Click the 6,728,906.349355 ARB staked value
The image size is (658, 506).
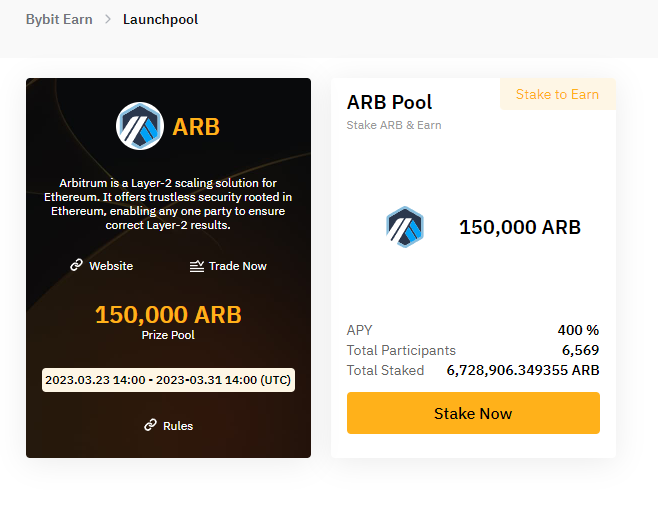(523, 370)
